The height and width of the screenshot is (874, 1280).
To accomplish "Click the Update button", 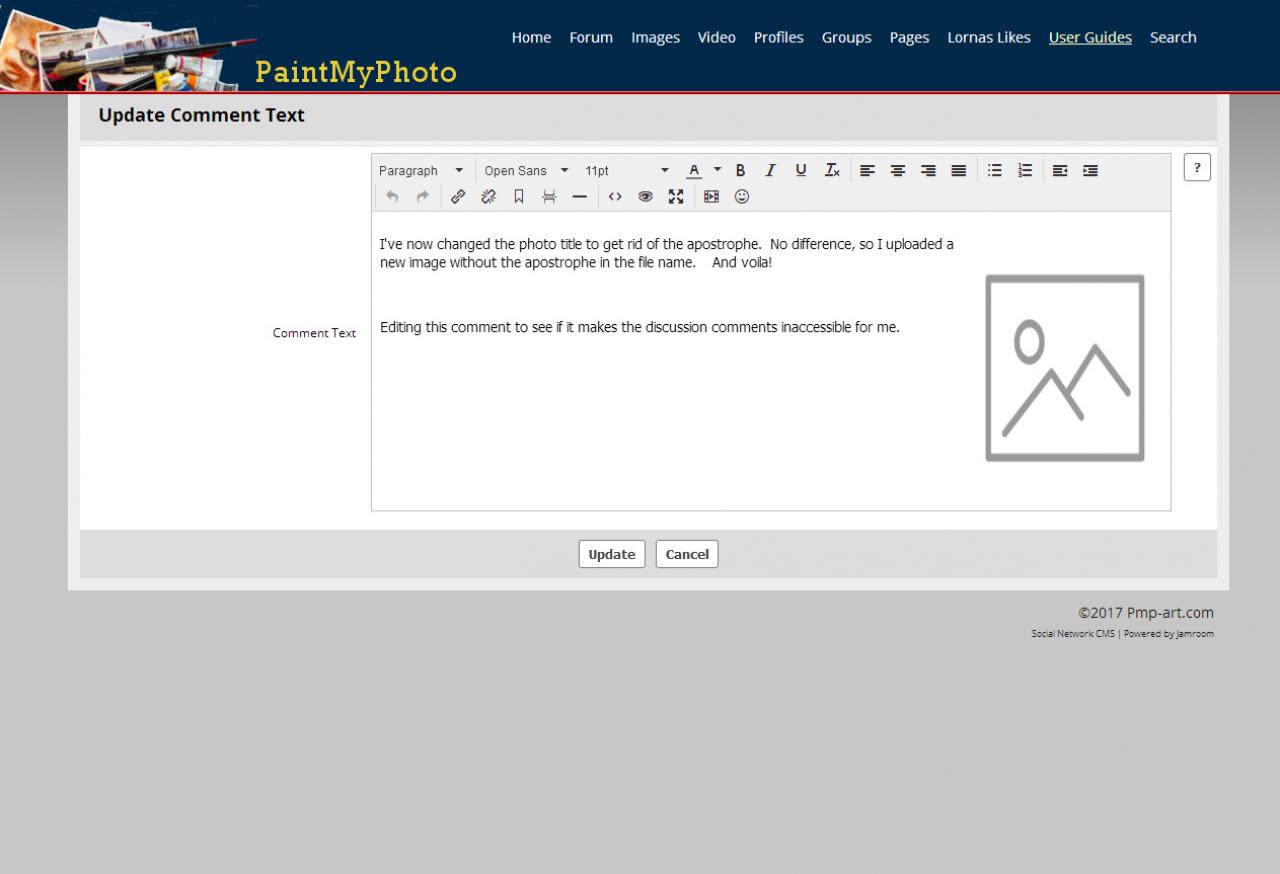I will click(x=612, y=554).
